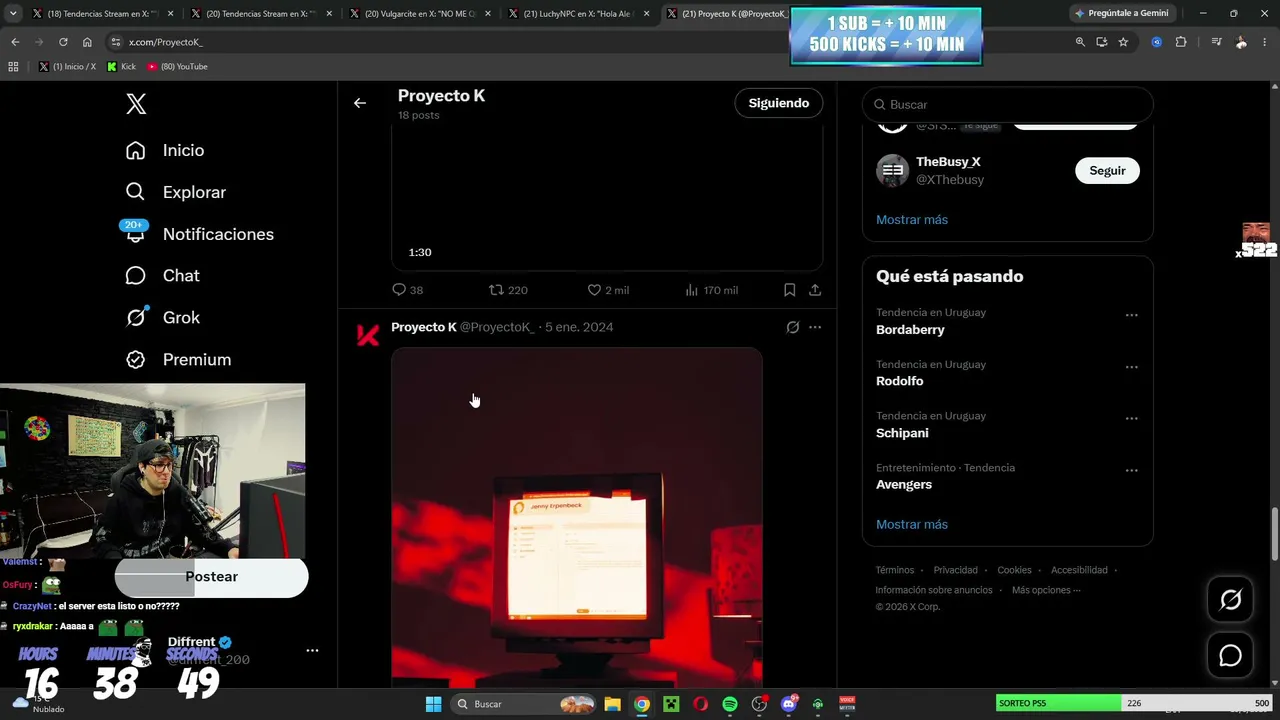1280x720 pixels.
Task: Follow TheBusy_X with the Seguir button
Action: tap(1107, 171)
